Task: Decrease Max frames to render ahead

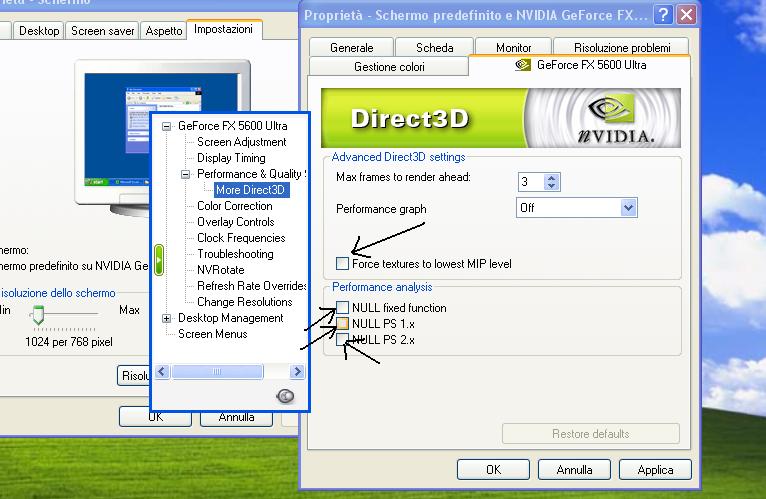Action: point(552,186)
